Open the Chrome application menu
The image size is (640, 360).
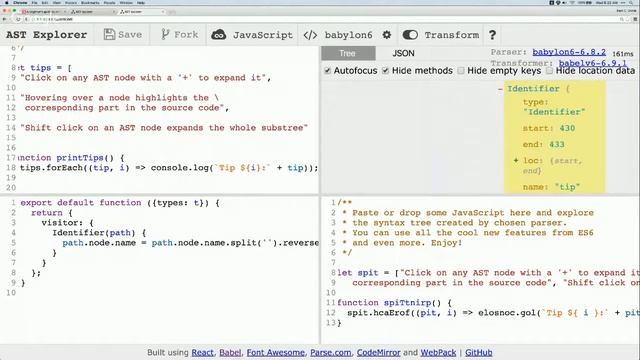(20, 2)
